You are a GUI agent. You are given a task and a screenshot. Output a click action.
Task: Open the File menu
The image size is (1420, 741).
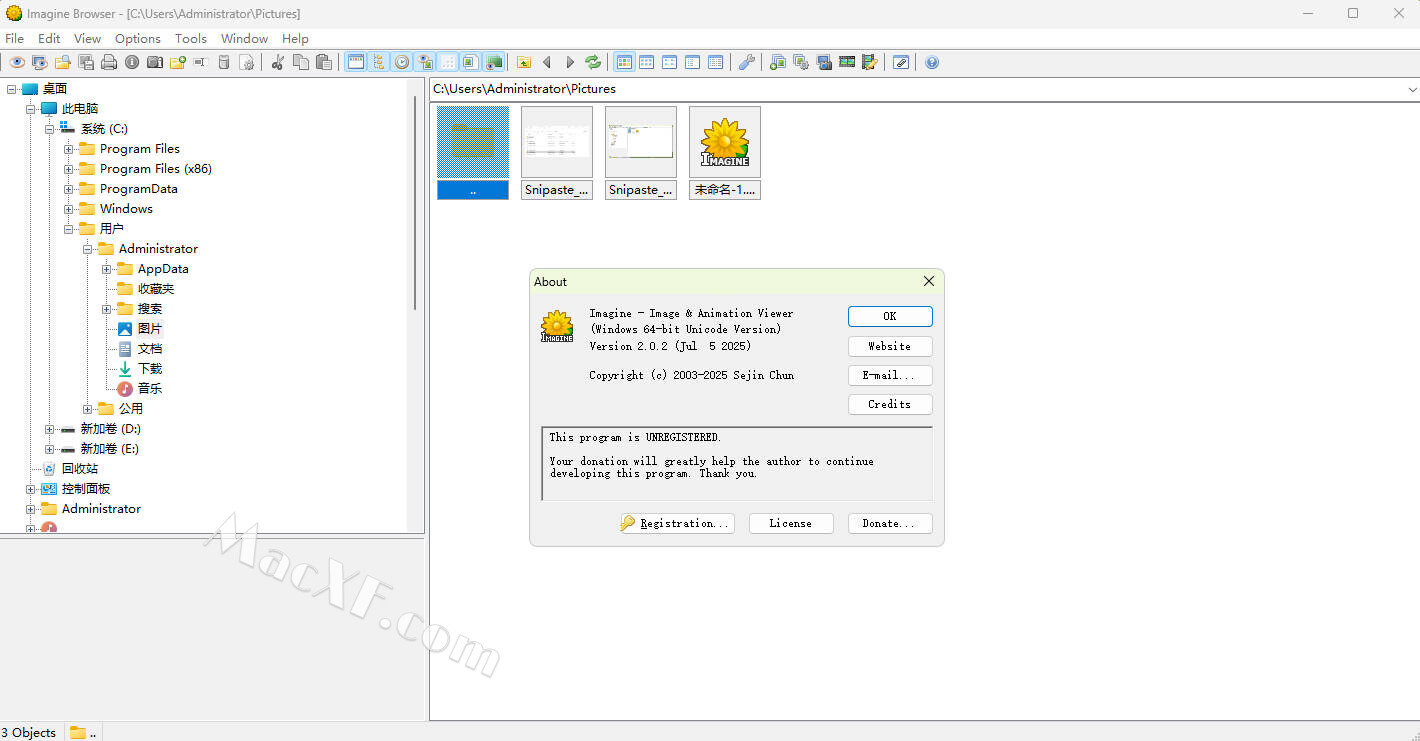click(15, 38)
